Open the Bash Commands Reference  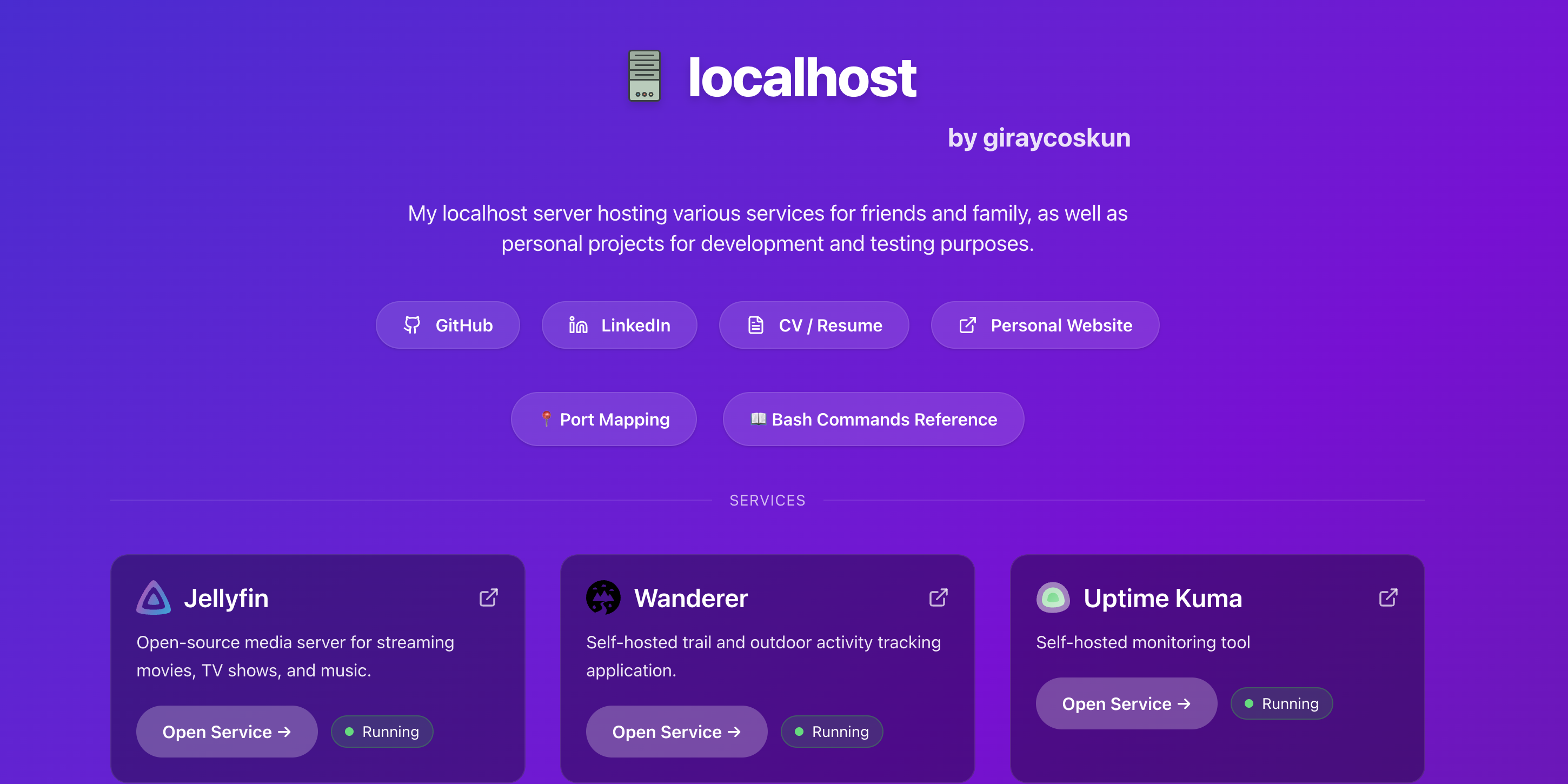873,419
